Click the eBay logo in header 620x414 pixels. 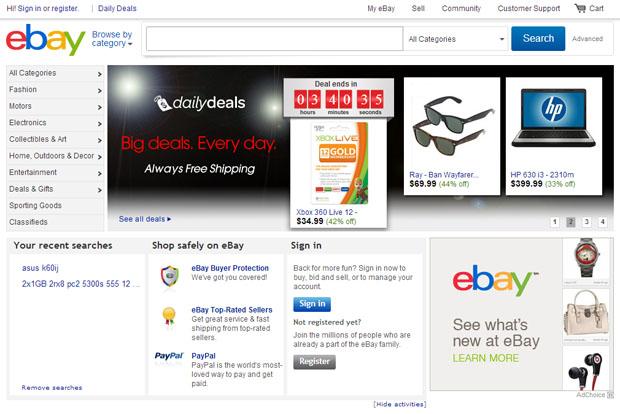[45, 40]
